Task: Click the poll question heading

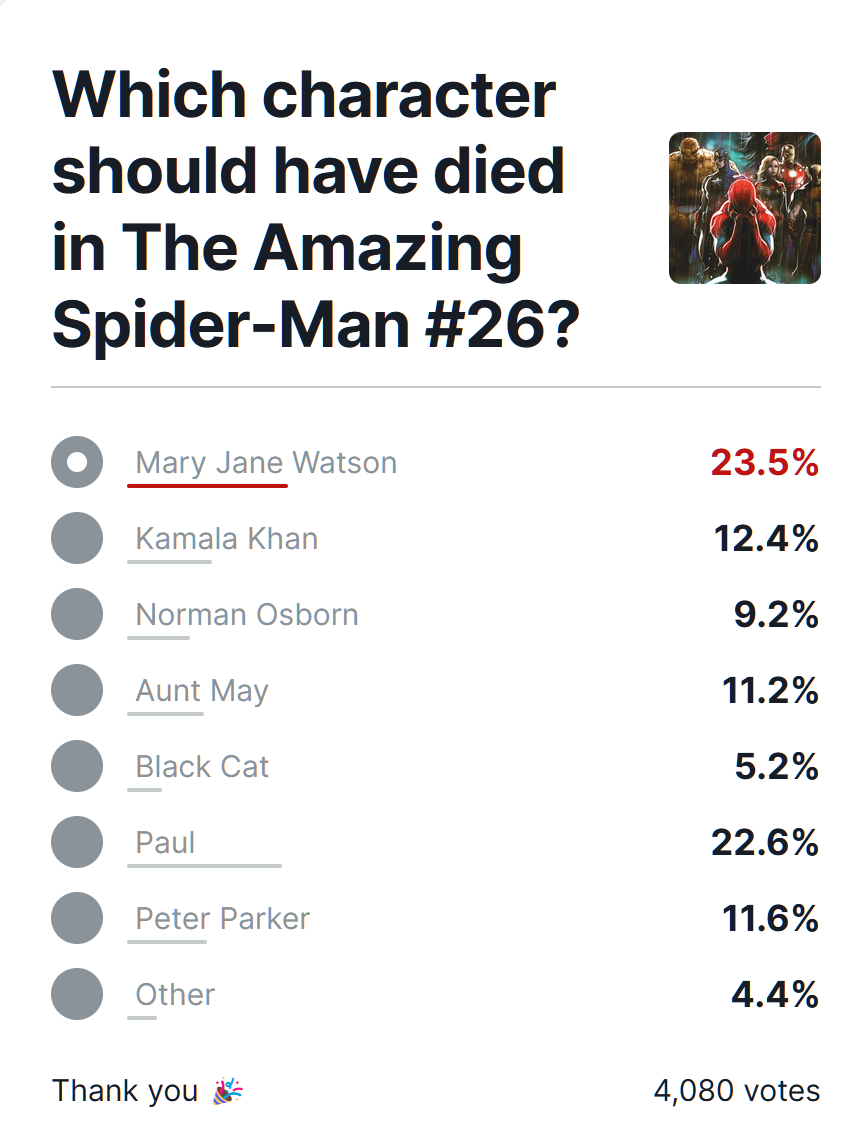Action: click(x=316, y=209)
